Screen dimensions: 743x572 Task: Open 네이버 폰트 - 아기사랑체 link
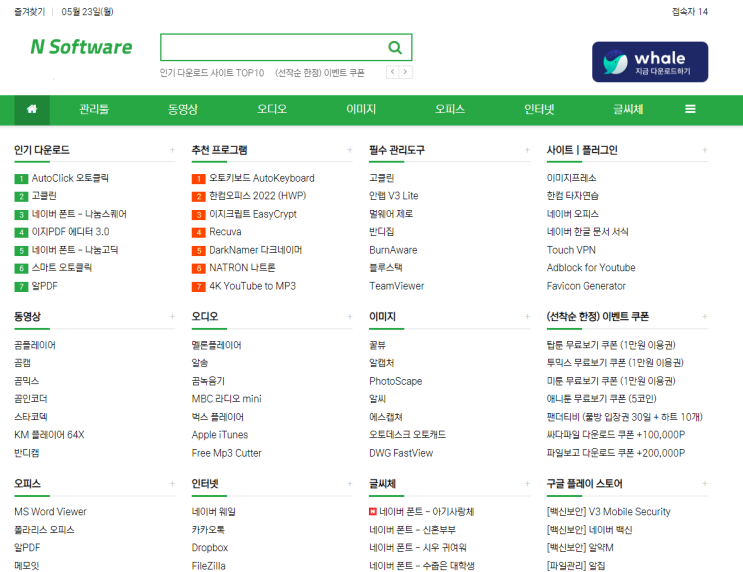pyautogui.click(x=426, y=512)
